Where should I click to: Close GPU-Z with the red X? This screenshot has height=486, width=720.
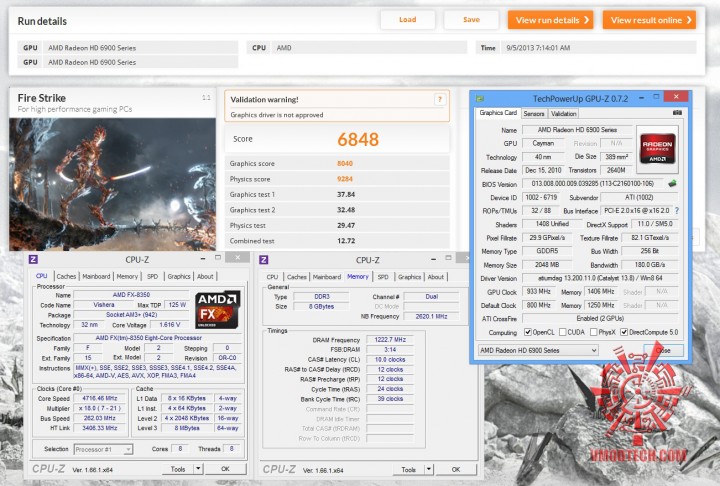pos(676,96)
